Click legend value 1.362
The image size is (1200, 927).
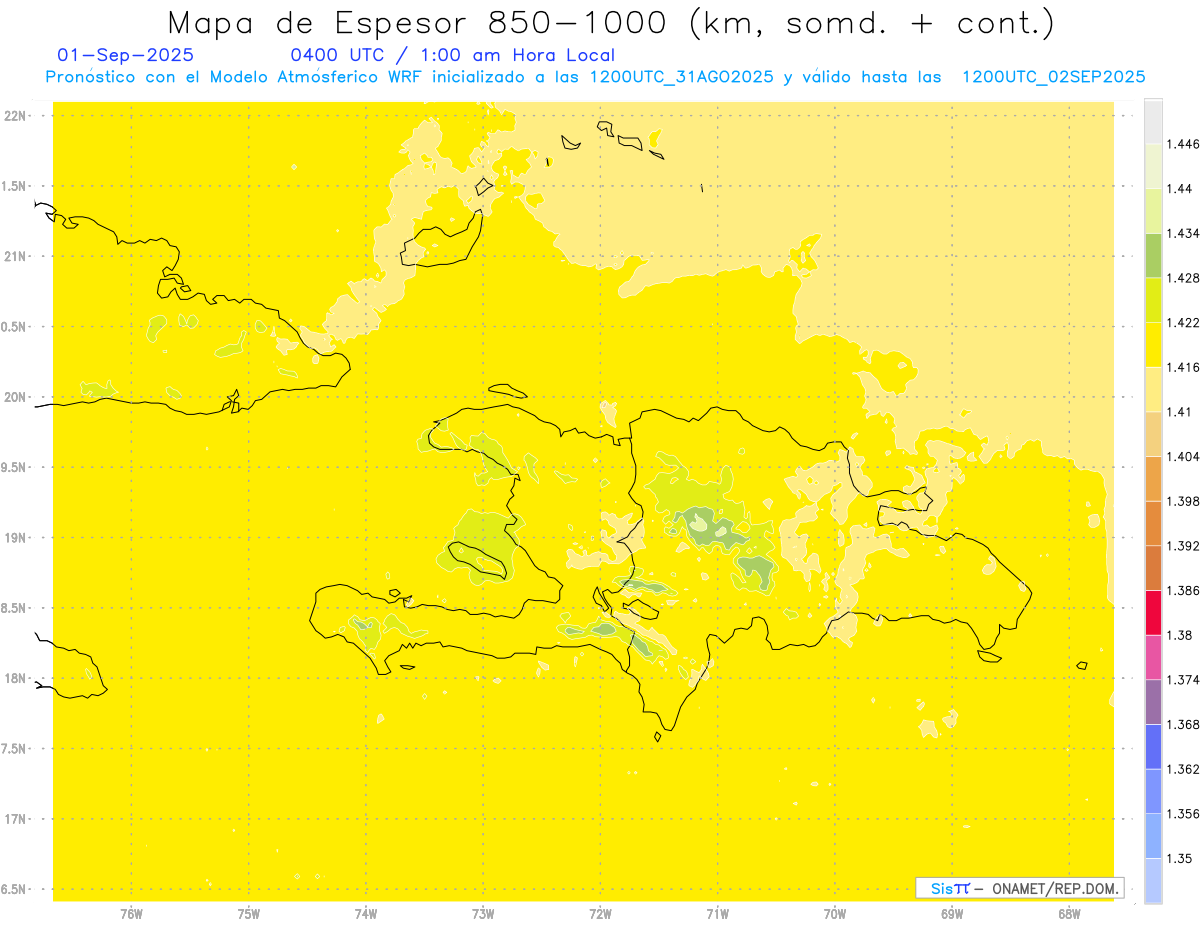[1183, 769]
